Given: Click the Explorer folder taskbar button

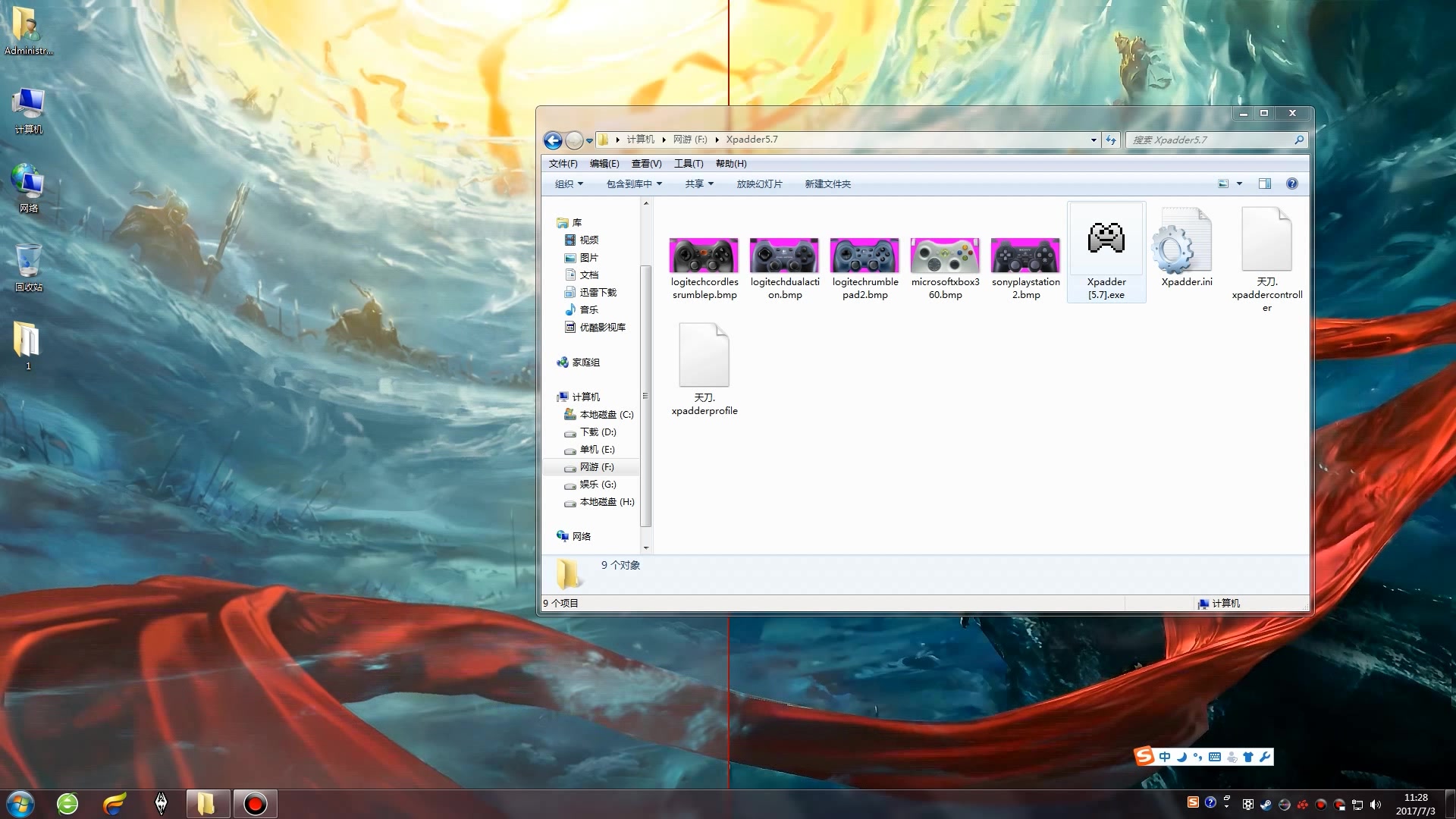Looking at the screenshot, I should click(x=208, y=804).
